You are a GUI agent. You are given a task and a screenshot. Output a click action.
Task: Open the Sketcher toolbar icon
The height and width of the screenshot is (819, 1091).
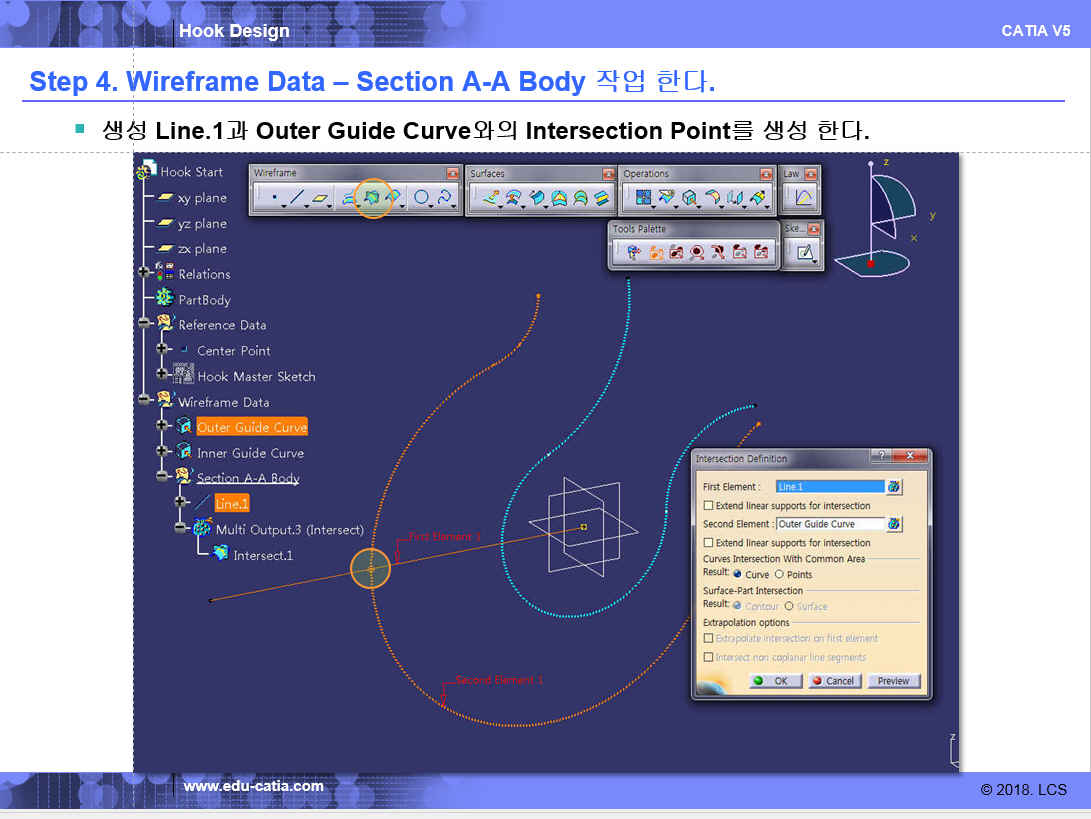(x=805, y=253)
